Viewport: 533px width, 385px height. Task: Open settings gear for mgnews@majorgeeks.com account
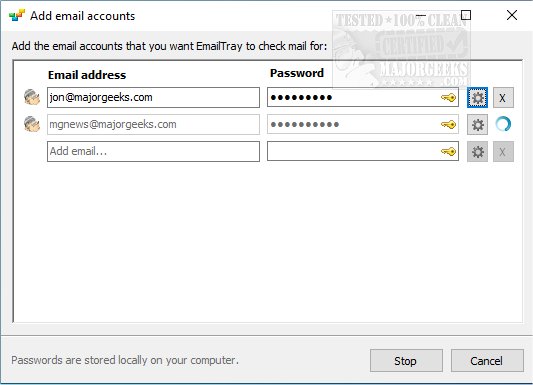(477, 125)
